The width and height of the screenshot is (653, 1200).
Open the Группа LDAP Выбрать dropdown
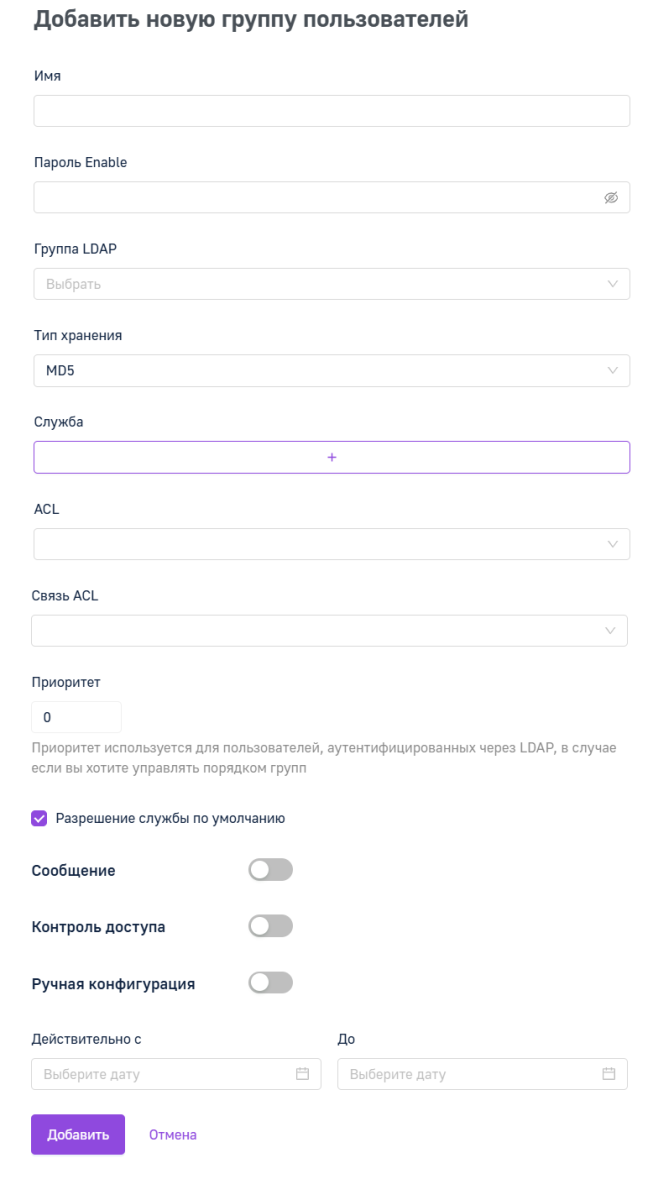point(332,284)
